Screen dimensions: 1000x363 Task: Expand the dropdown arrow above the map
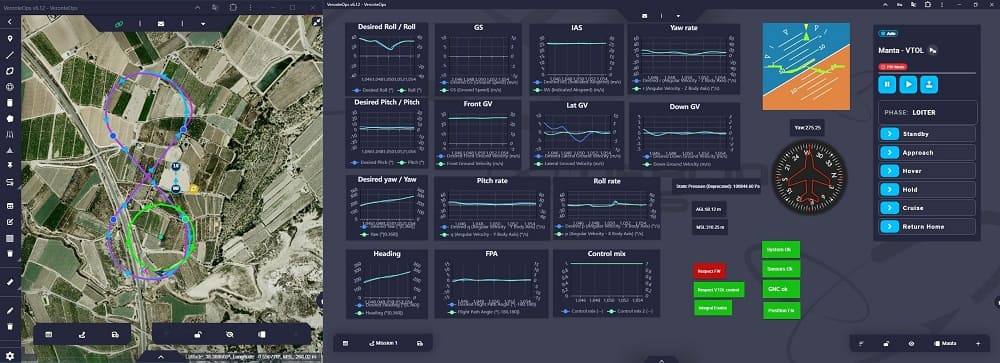pyautogui.click(x=203, y=24)
